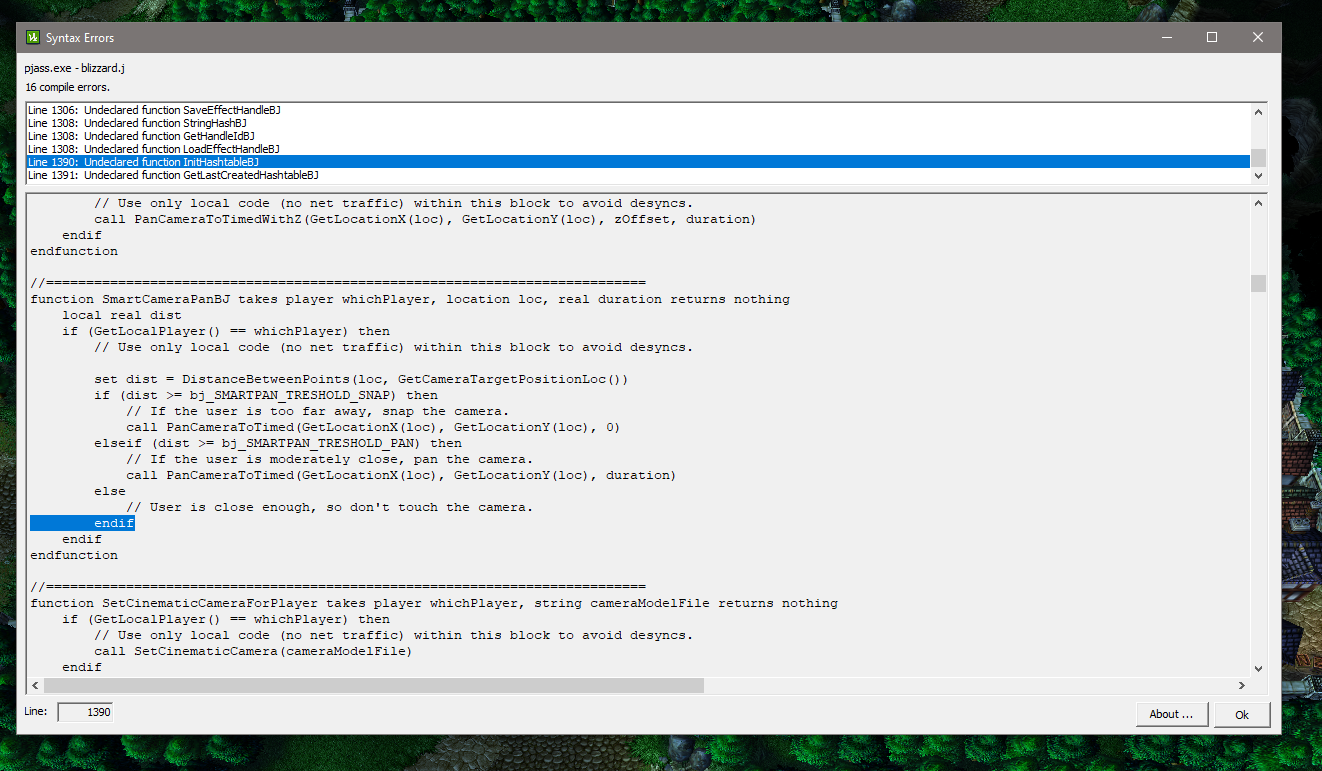Click function SmartCameraPanBJ declaration line
Image resolution: width=1322 pixels, height=771 pixels.
[x=410, y=299]
